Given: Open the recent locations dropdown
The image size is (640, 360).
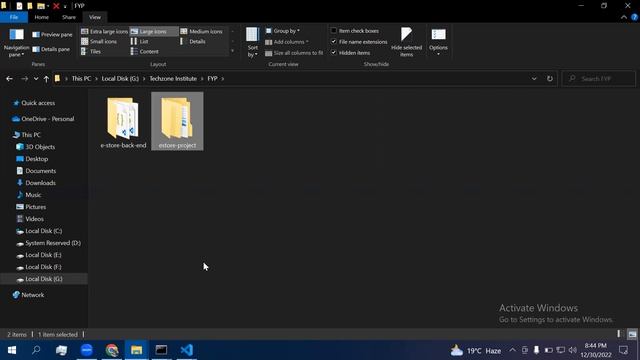Looking at the screenshot, I should [36, 78].
